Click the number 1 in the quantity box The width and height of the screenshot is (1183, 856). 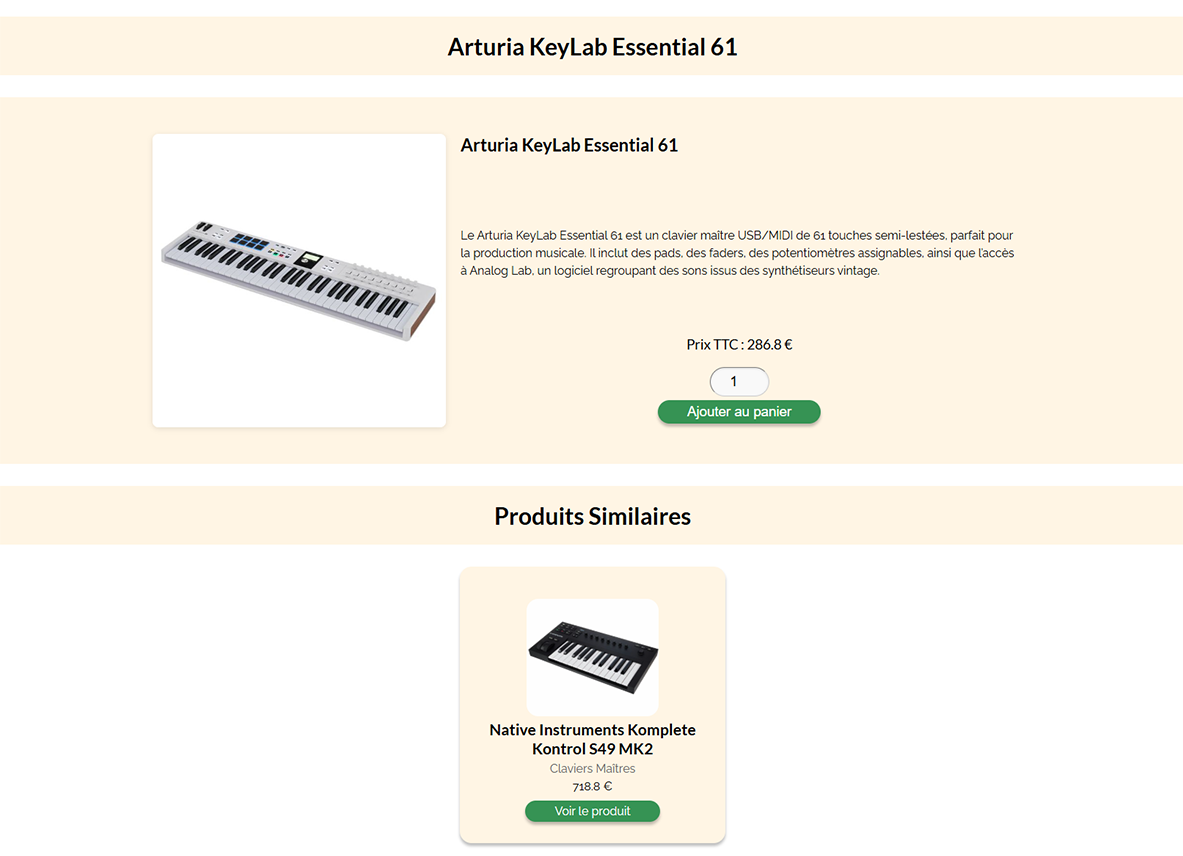pos(733,382)
